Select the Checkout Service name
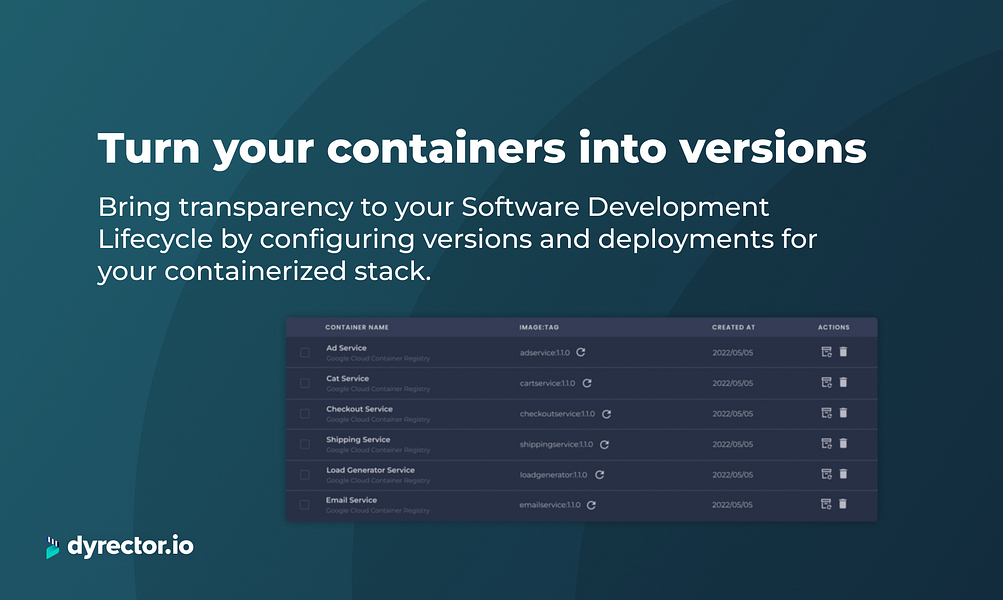This screenshot has width=1003, height=600. coord(359,409)
